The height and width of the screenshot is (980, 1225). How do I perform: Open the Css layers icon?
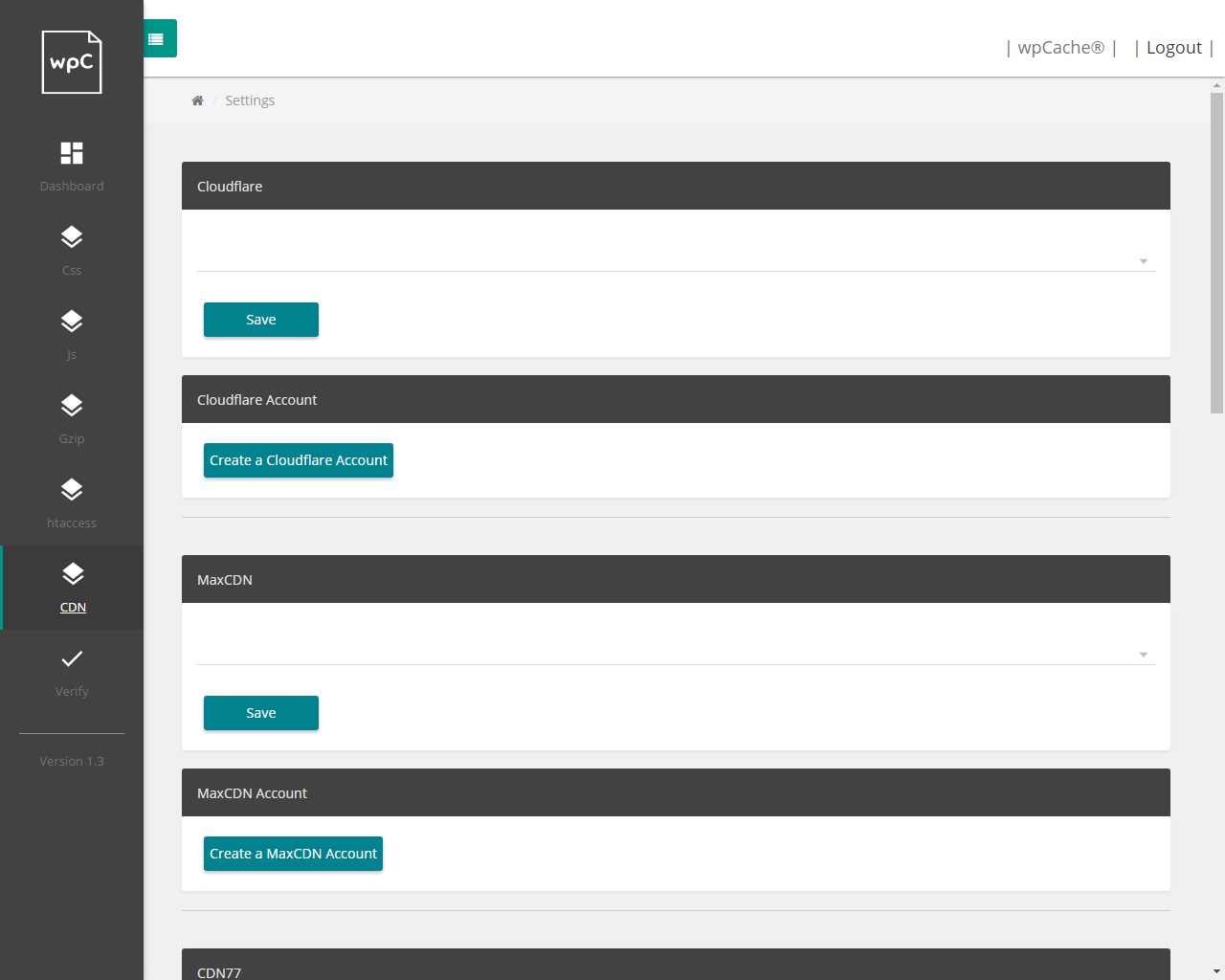[x=72, y=237]
